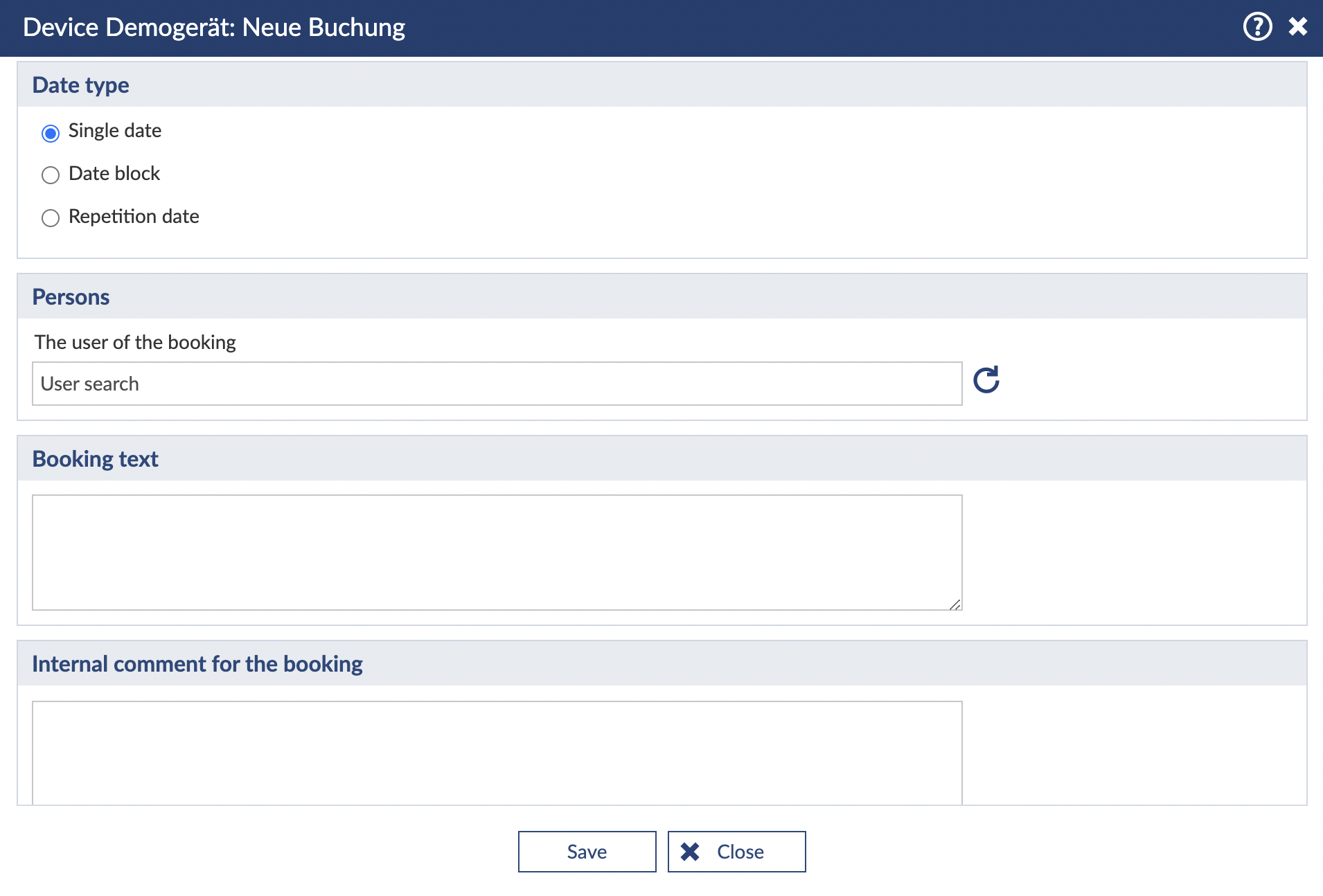Click the Booking text section header
Image resolution: width=1323 pixels, height=896 pixels.
click(x=96, y=459)
